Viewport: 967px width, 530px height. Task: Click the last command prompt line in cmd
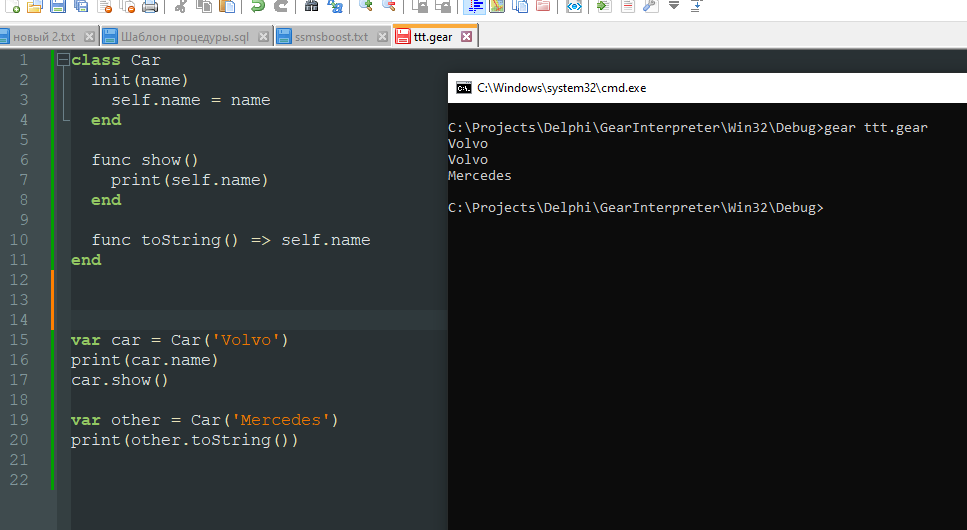pos(636,208)
